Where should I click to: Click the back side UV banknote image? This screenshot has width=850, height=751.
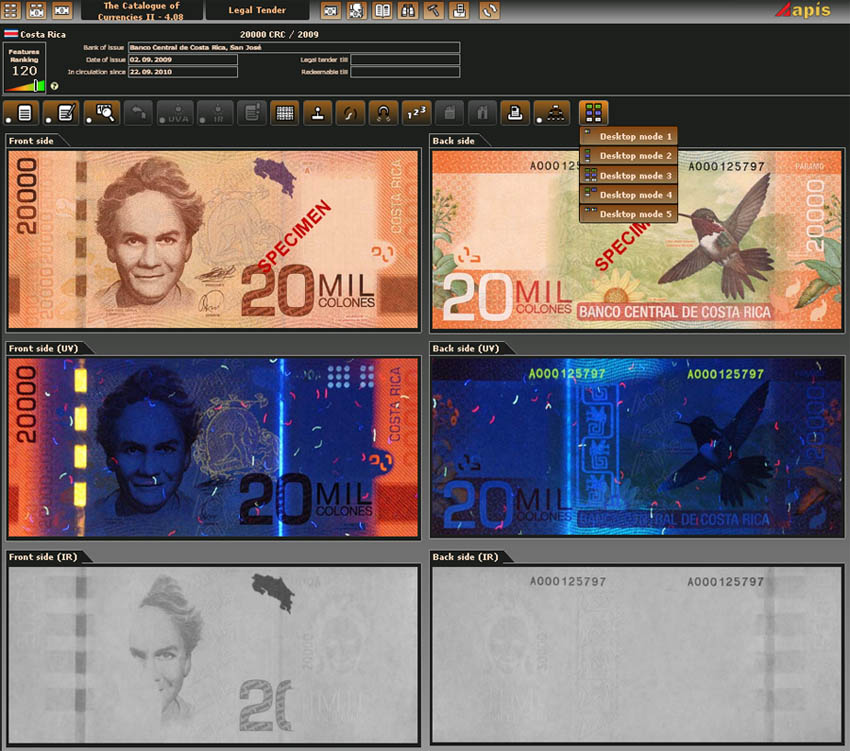point(637,447)
